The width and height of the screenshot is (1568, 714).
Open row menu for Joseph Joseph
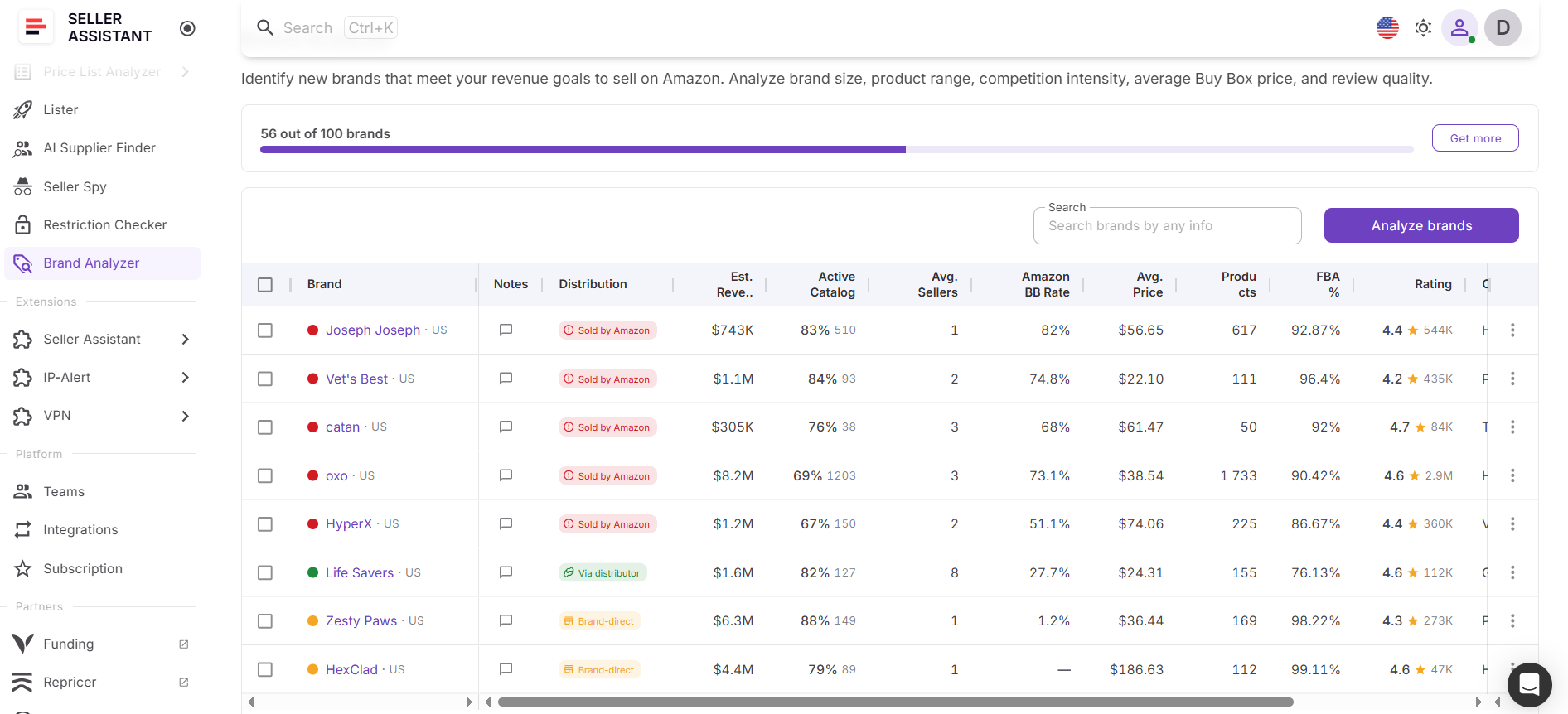coord(1512,330)
